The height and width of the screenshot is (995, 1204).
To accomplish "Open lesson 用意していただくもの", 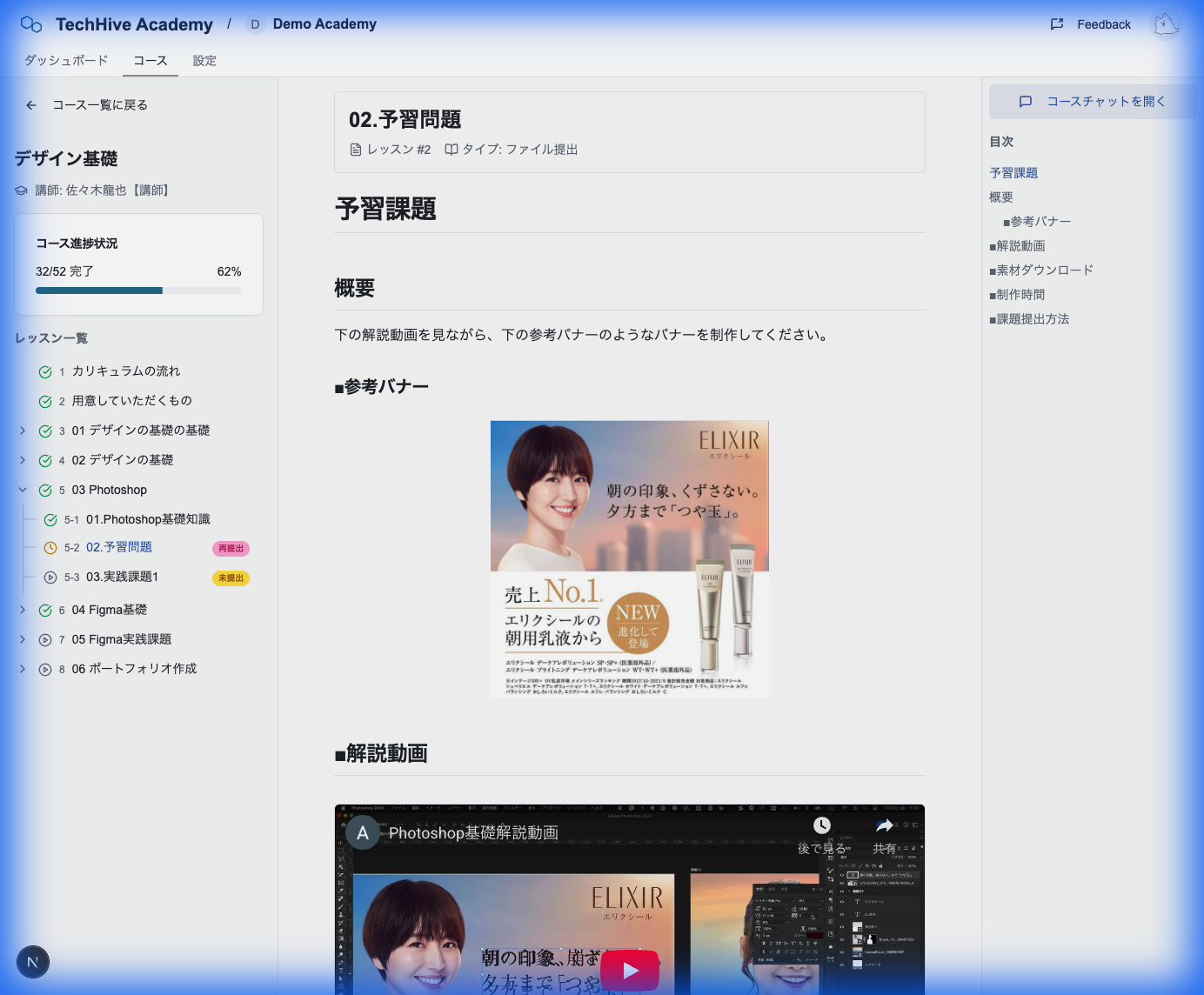I will point(132,401).
